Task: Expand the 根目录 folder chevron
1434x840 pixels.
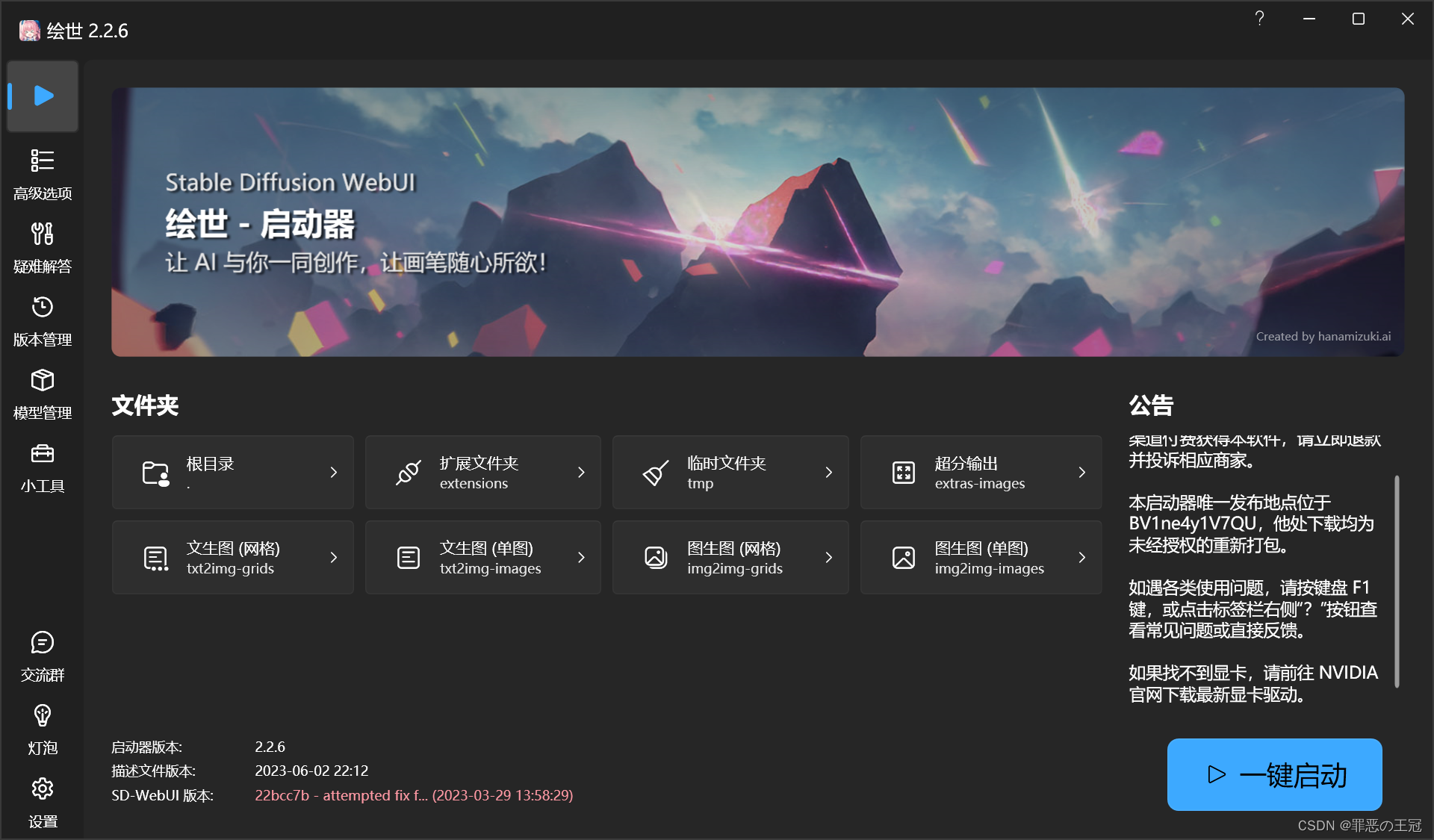Action: [x=333, y=472]
